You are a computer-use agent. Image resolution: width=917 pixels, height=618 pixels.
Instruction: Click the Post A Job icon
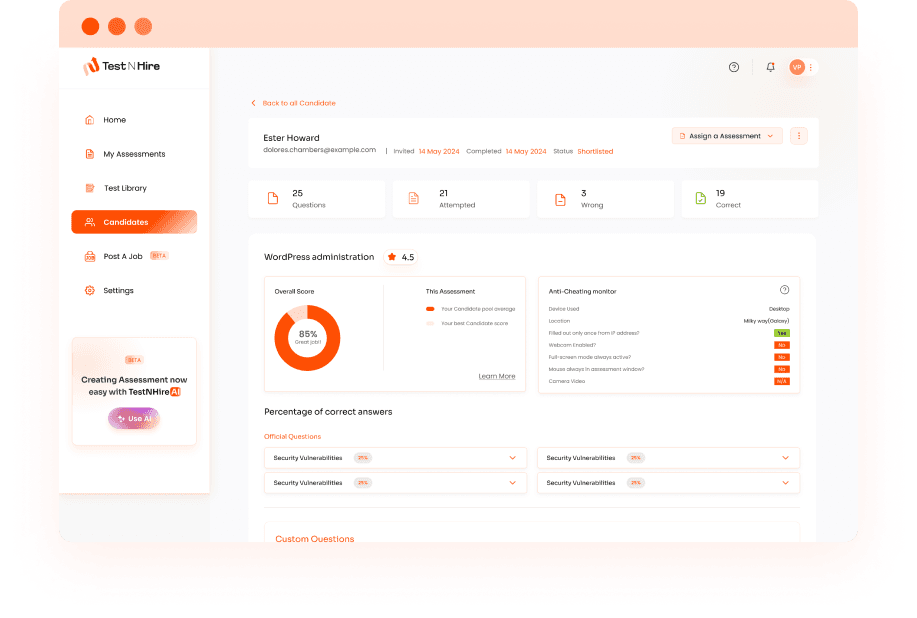(89, 256)
